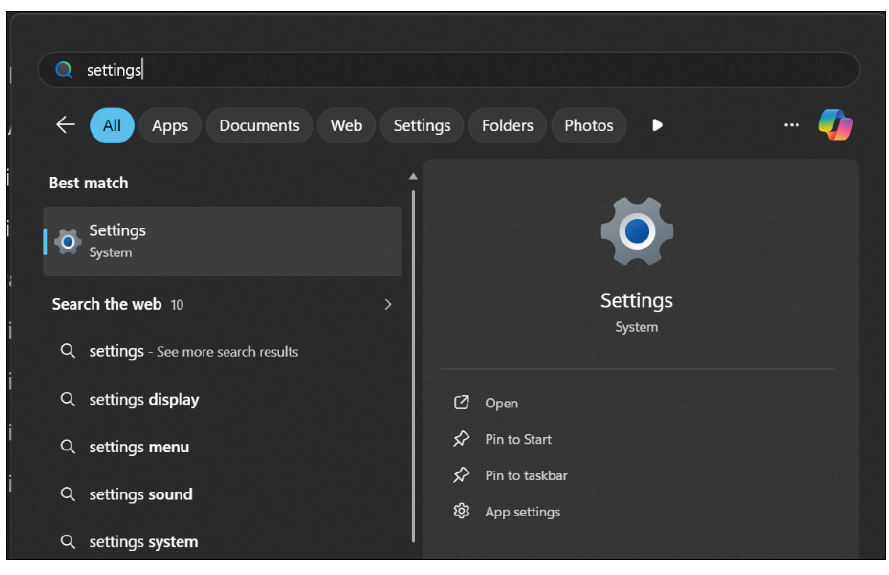Image resolution: width=889 pixels, height=575 pixels.
Task: Click the three-dots more options icon
Action: pos(791,125)
